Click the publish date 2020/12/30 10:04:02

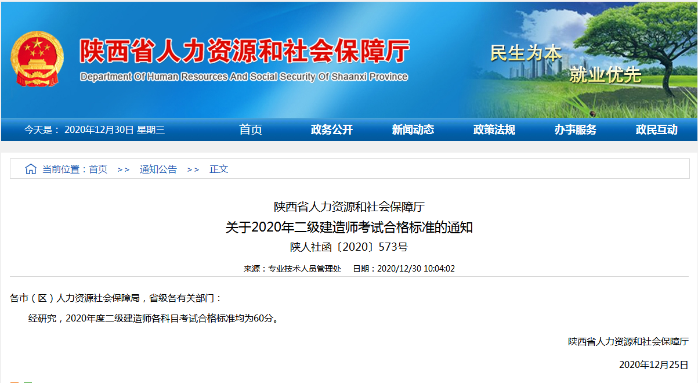[x=416, y=269]
